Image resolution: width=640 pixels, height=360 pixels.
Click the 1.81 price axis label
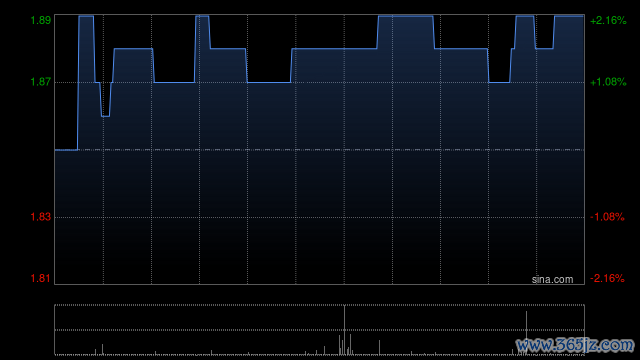(41, 278)
